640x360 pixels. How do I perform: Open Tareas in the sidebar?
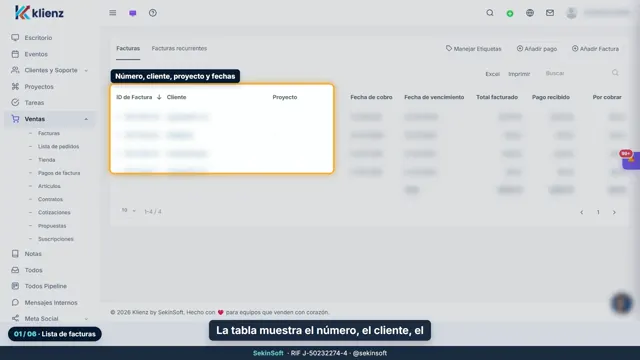point(34,102)
